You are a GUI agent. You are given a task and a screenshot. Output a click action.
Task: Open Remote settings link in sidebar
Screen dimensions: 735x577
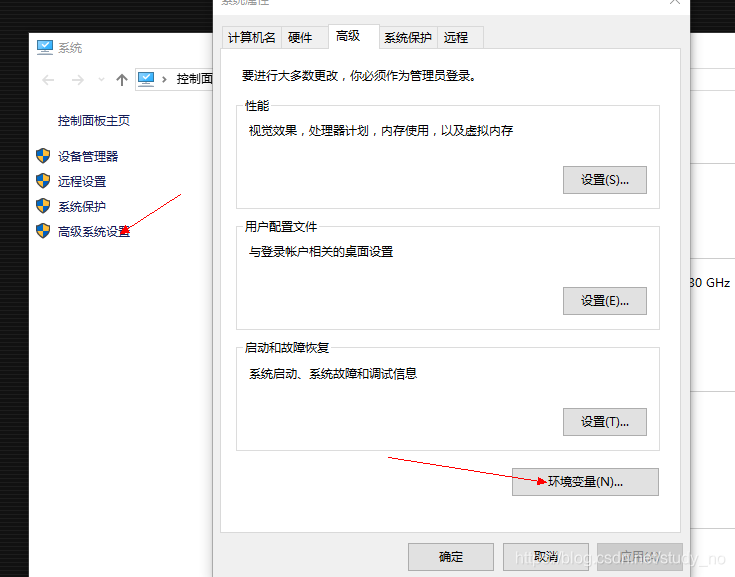[82, 181]
